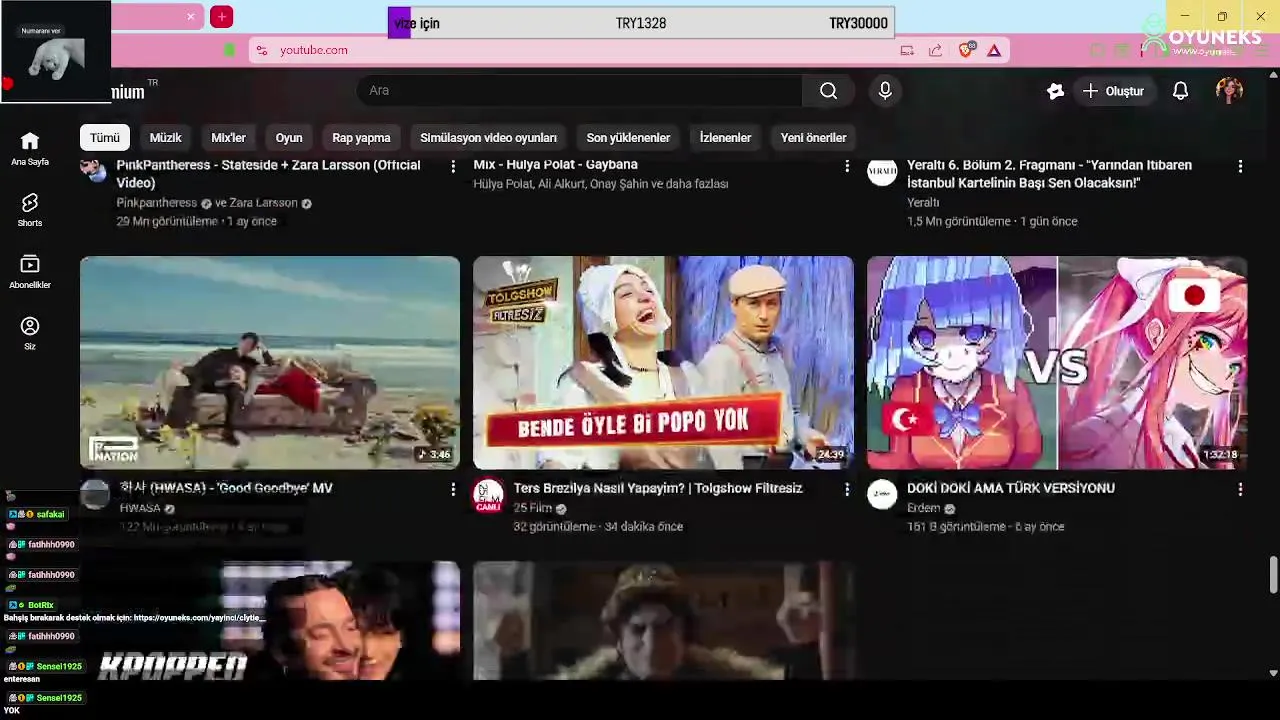
Task: Go to HWASA channel name link
Action: pos(140,508)
